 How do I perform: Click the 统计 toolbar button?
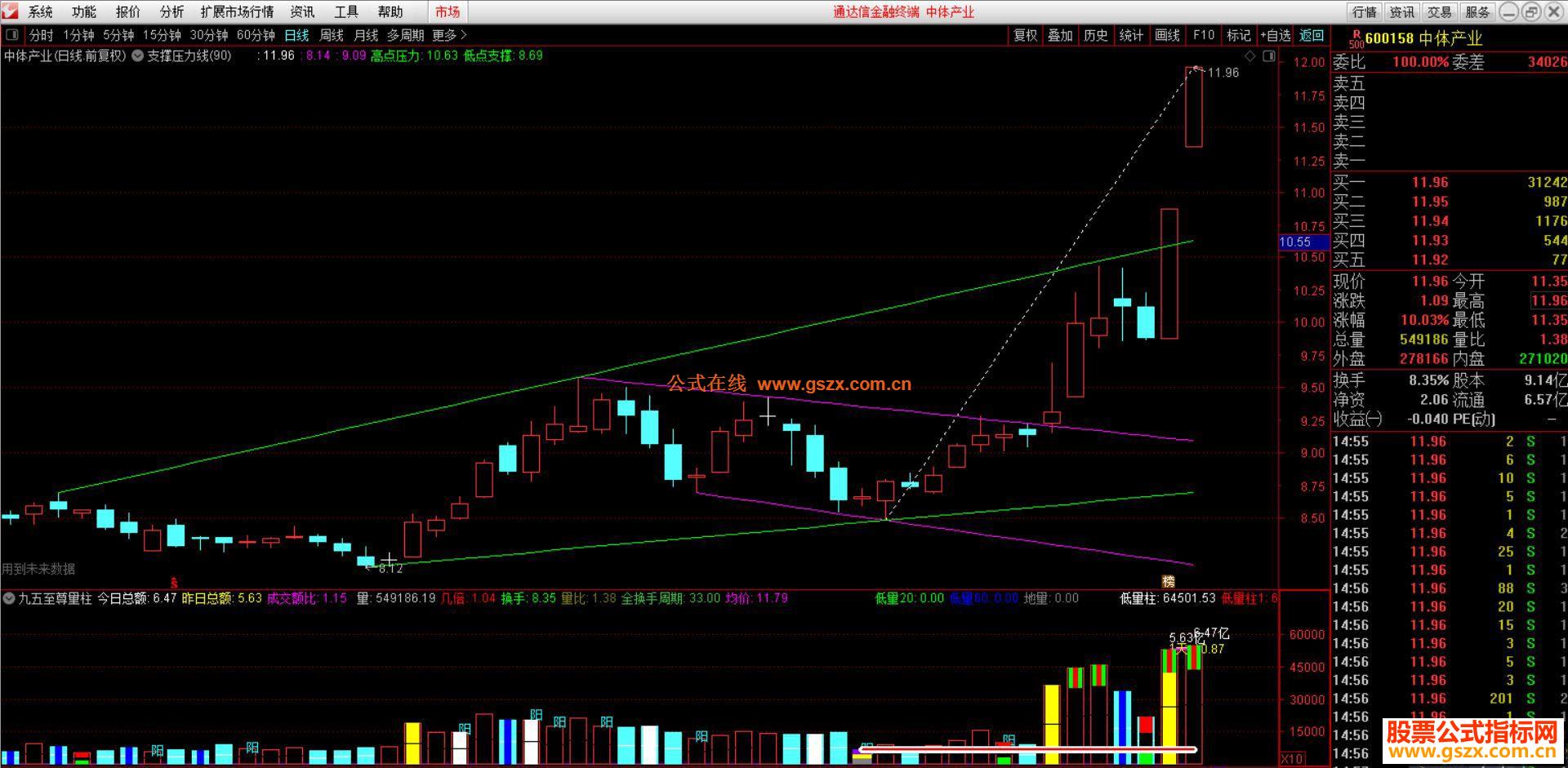[1131, 35]
